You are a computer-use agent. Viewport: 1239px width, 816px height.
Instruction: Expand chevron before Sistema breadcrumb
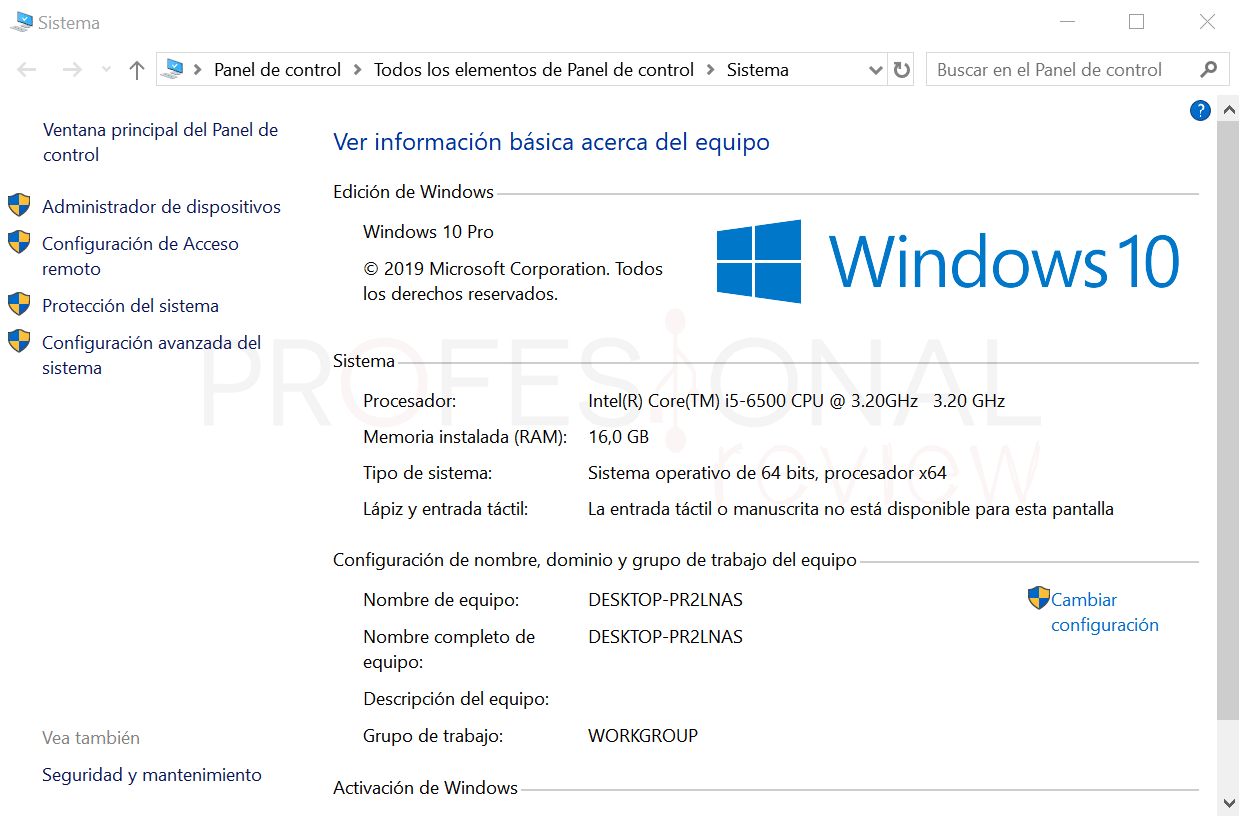tap(711, 70)
